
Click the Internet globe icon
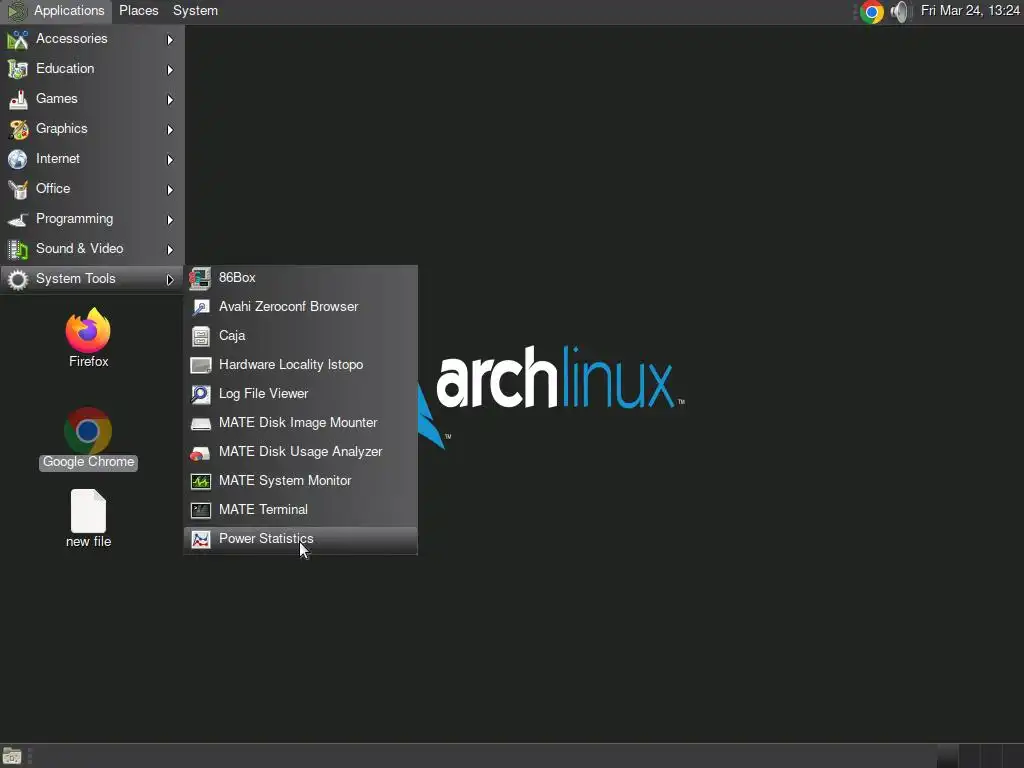[x=18, y=159]
